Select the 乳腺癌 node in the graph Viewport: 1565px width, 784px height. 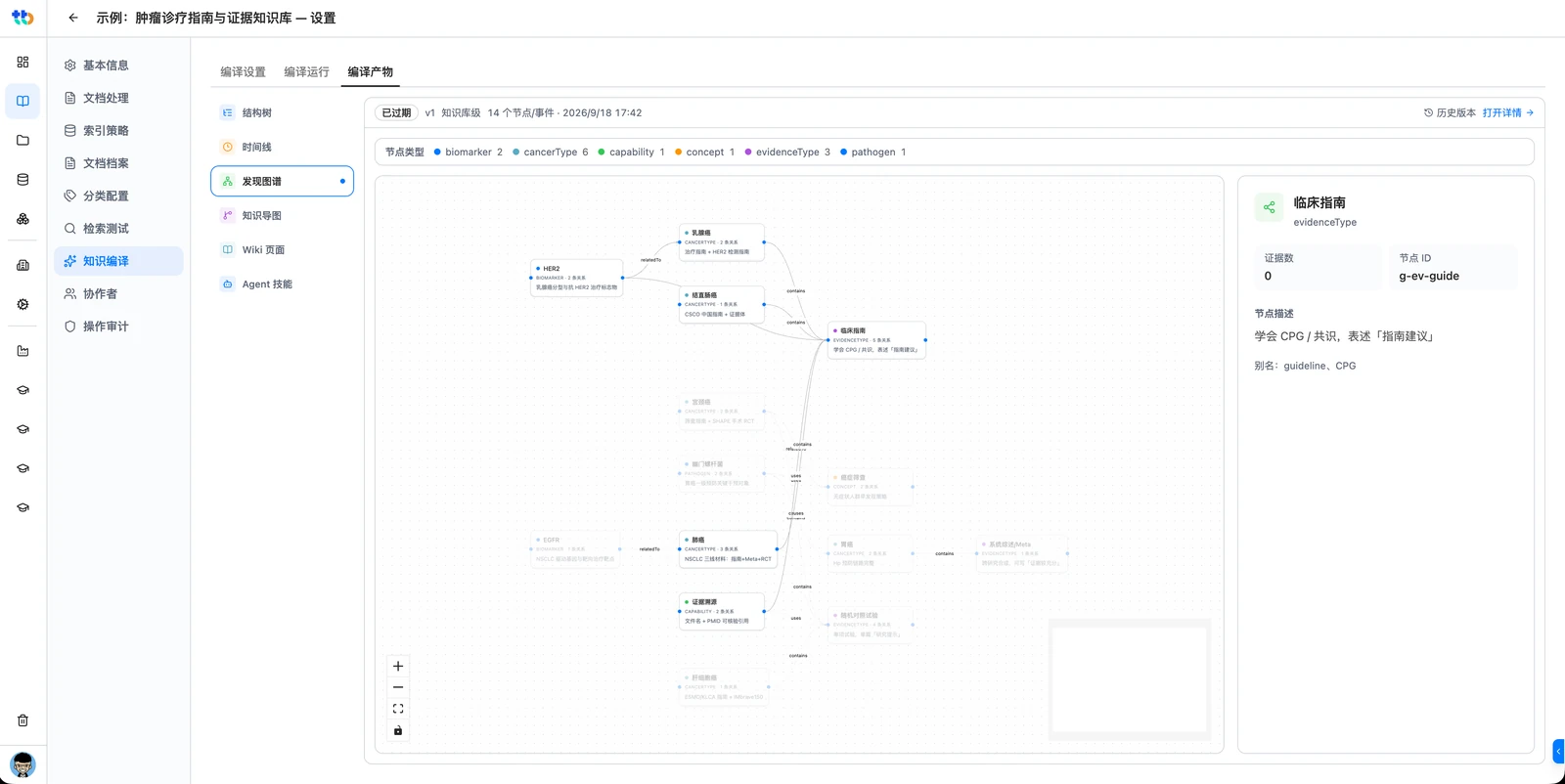[x=722, y=242]
